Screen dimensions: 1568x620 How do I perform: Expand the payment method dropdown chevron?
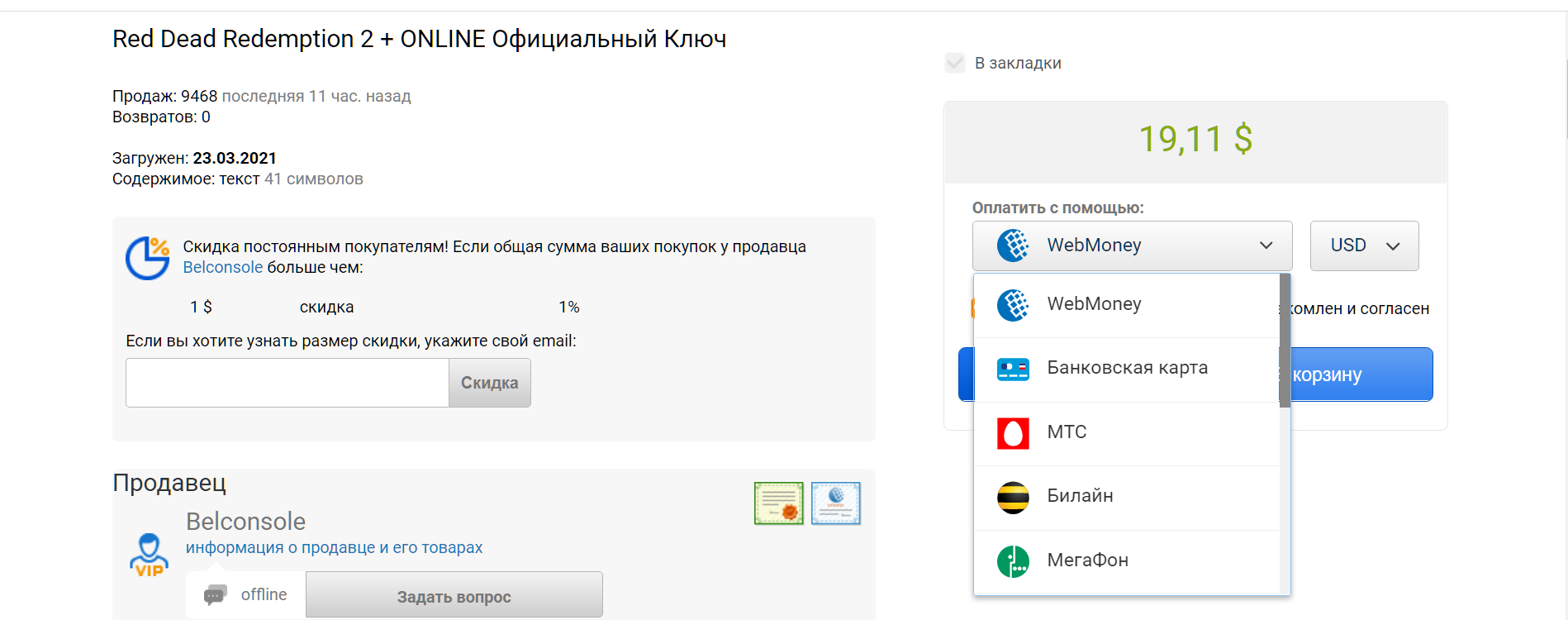[x=1266, y=246]
